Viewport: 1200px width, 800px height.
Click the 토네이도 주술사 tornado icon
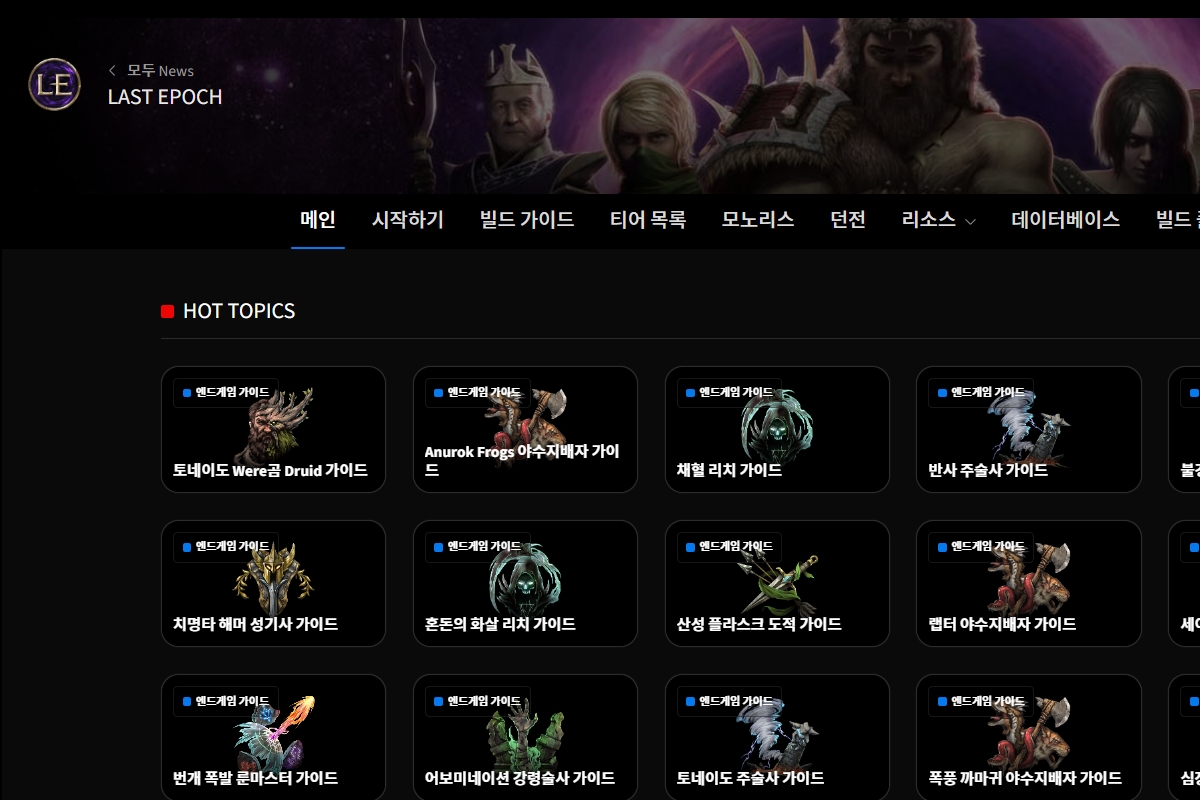(777, 734)
